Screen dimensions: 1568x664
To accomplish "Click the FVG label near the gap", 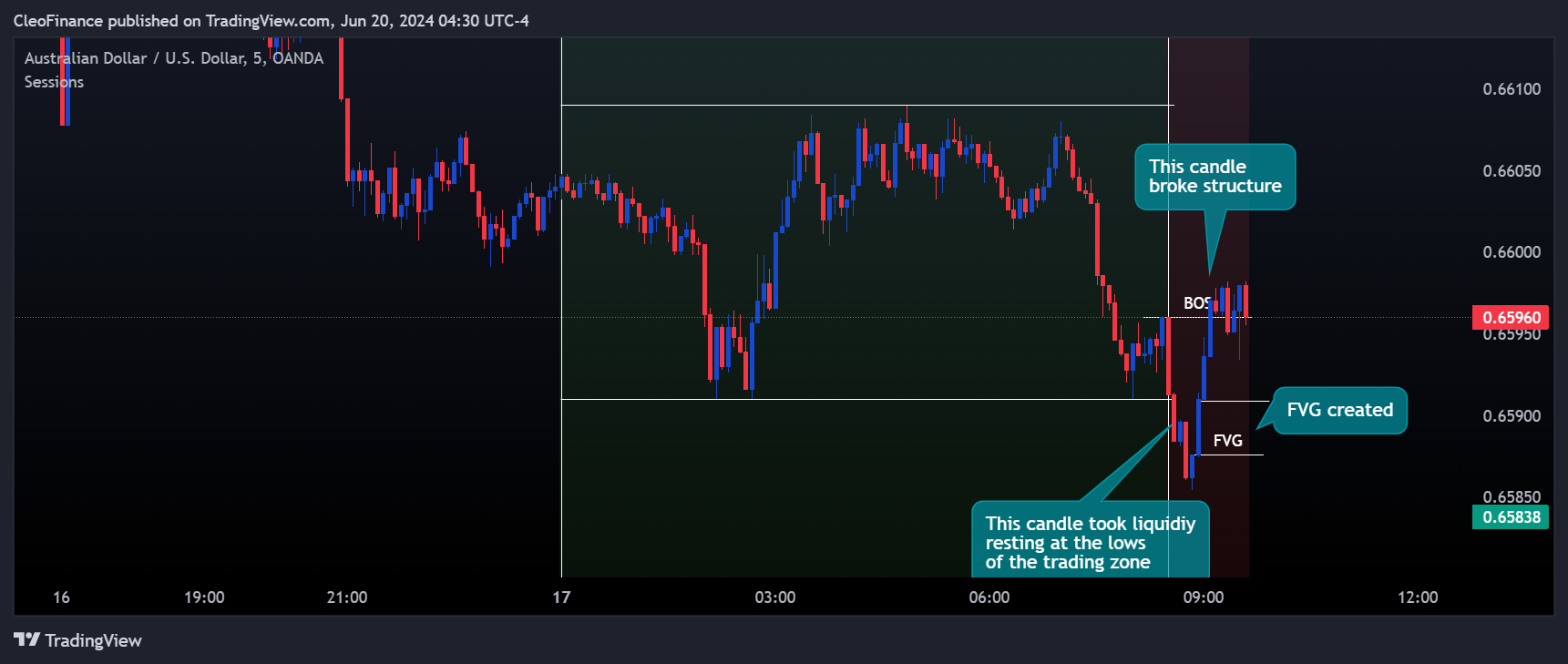I will tap(1227, 441).
